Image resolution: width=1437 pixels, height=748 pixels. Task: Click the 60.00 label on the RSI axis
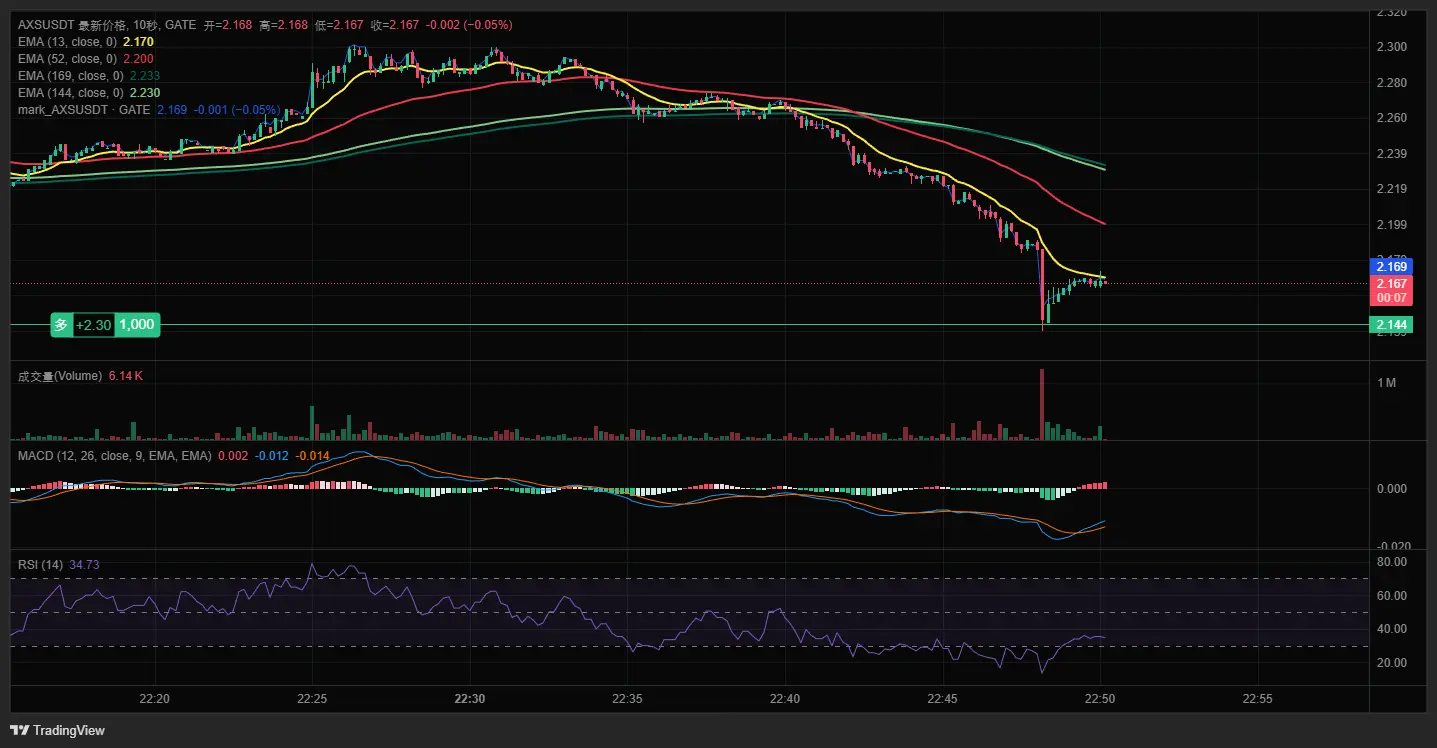point(1392,596)
